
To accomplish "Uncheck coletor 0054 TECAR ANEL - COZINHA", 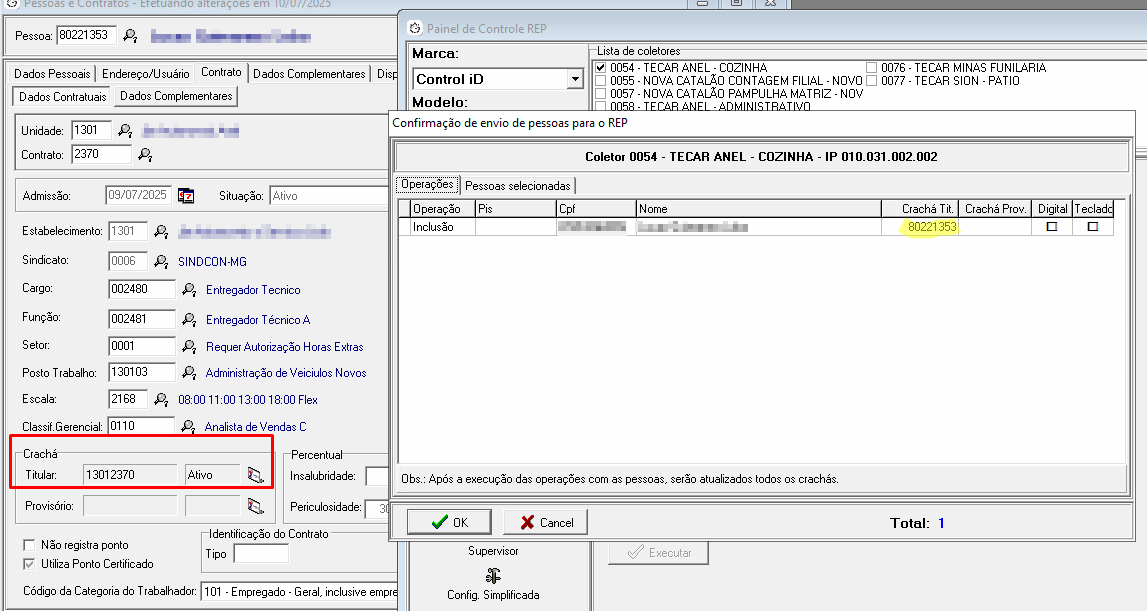I will [x=600, y=68].
